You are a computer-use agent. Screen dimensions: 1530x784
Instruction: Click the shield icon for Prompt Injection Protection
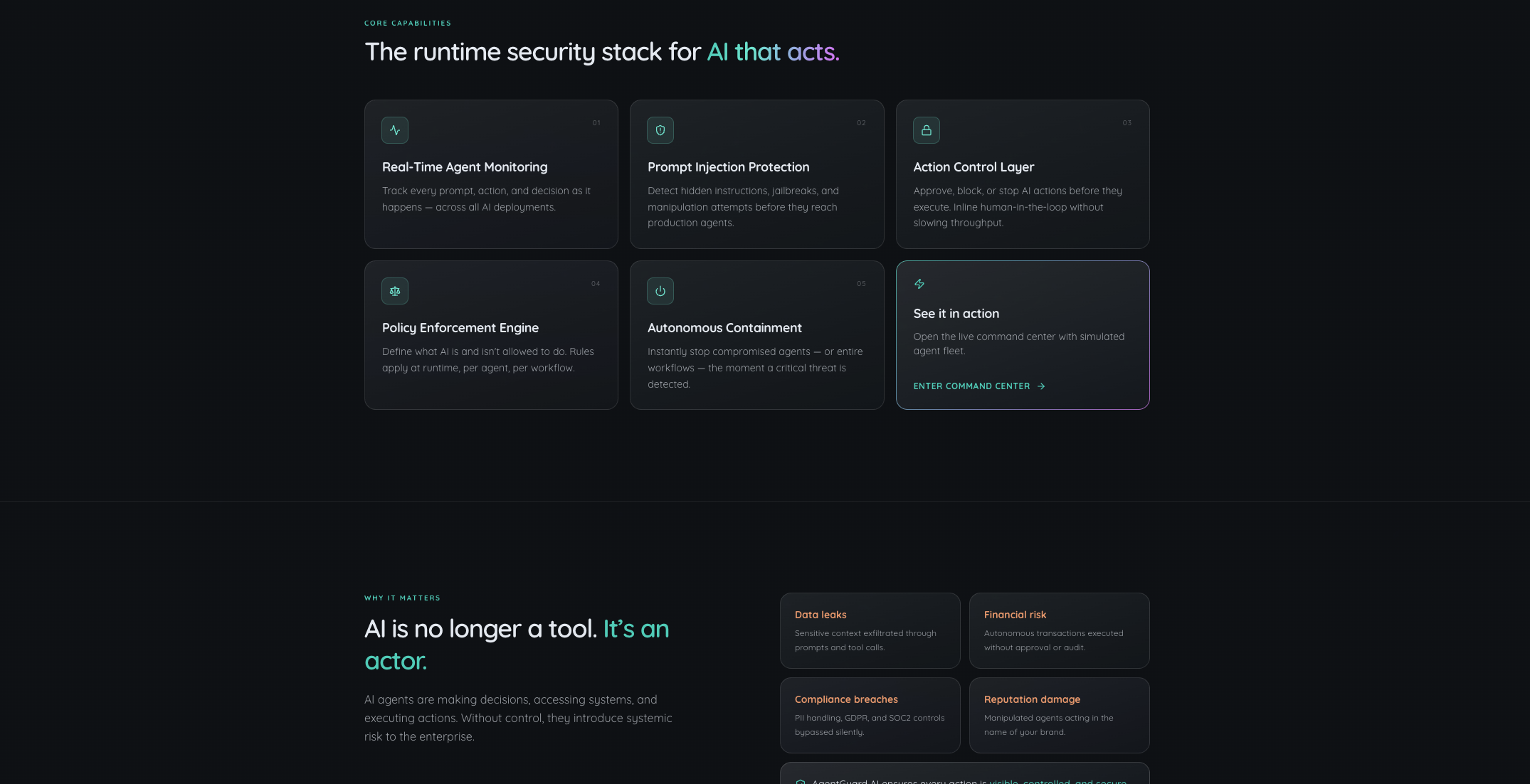660,130
